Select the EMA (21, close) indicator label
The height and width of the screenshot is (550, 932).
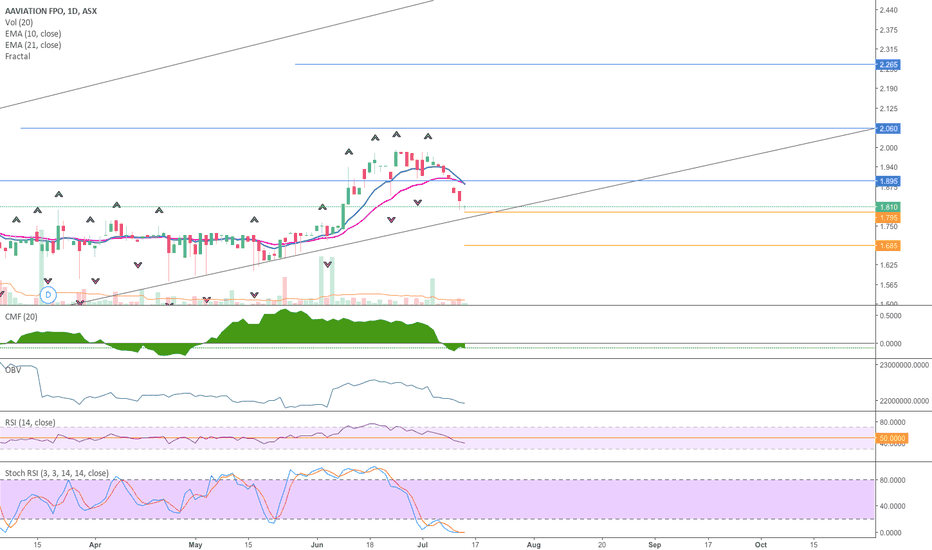click(x=33, y=45)
